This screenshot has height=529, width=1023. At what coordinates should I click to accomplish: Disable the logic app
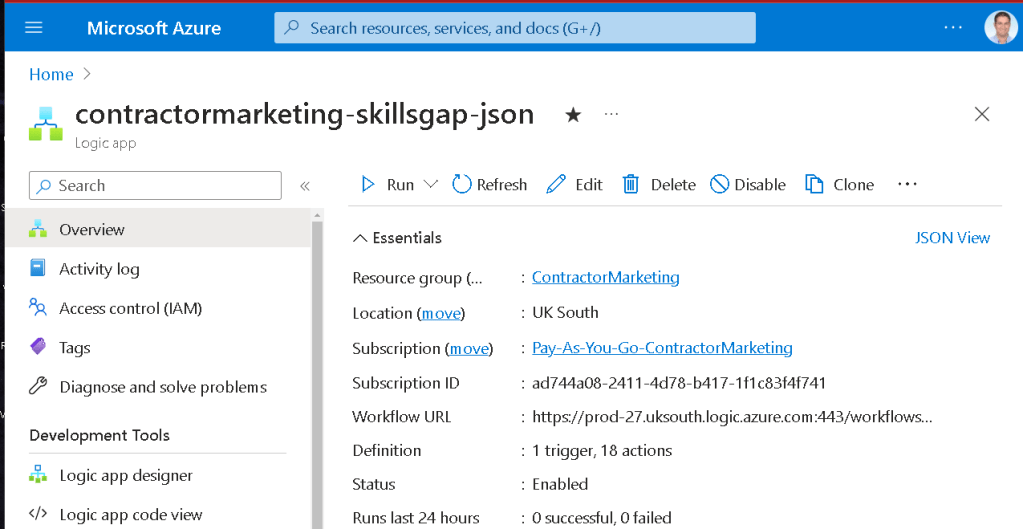(748, 185)
